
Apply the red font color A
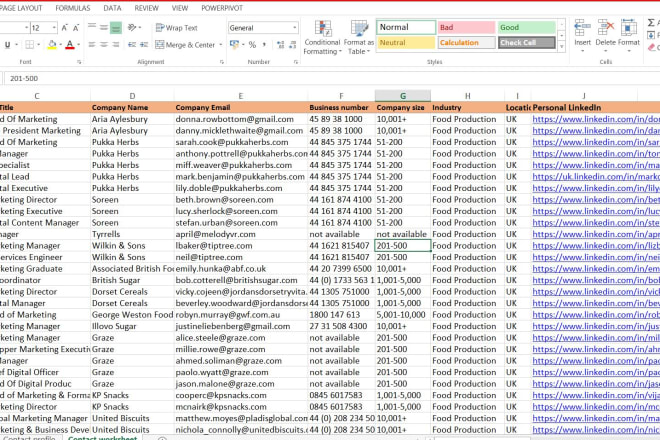pos(70,45)
